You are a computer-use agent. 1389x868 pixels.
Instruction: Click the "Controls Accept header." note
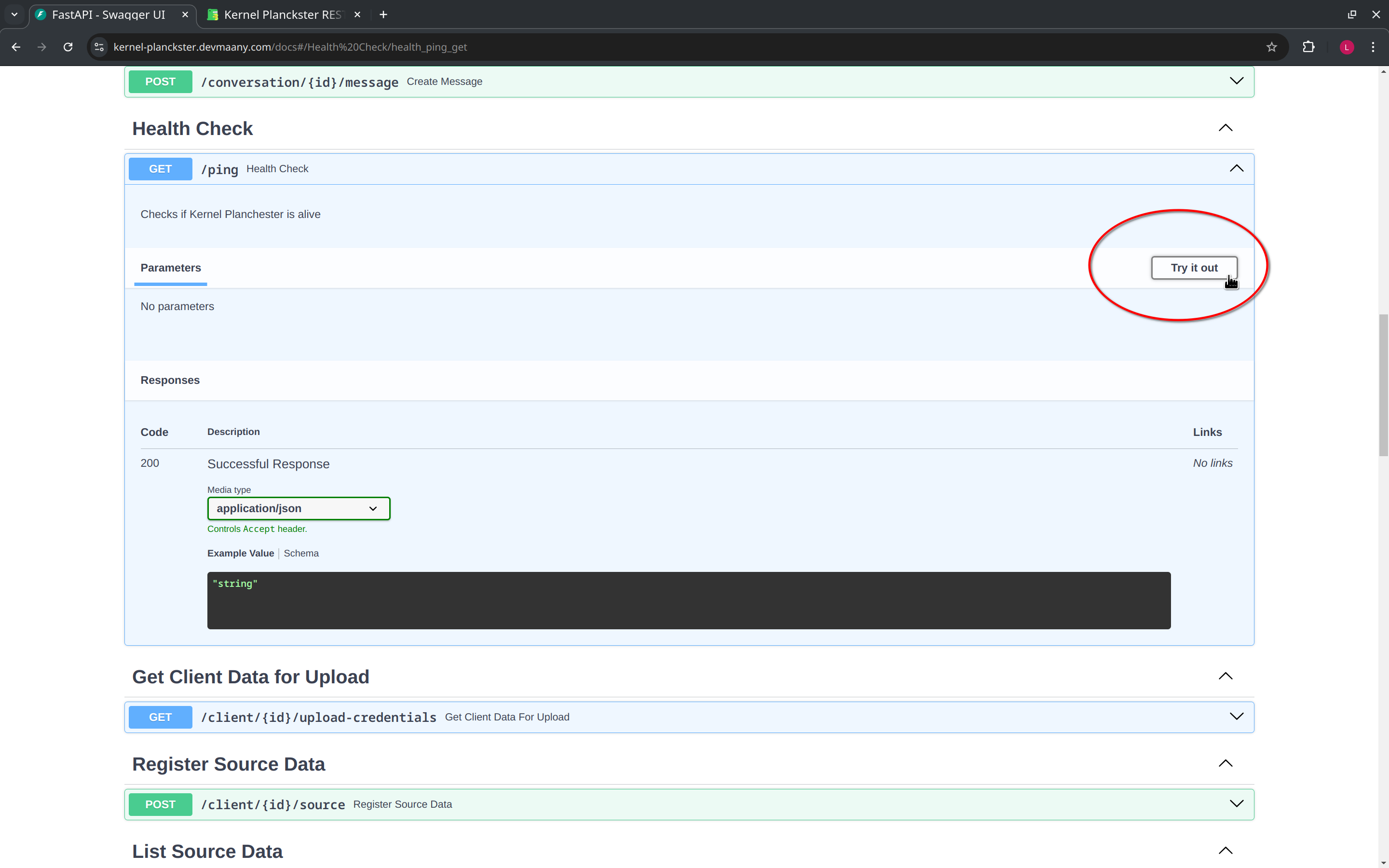point(257,529)
